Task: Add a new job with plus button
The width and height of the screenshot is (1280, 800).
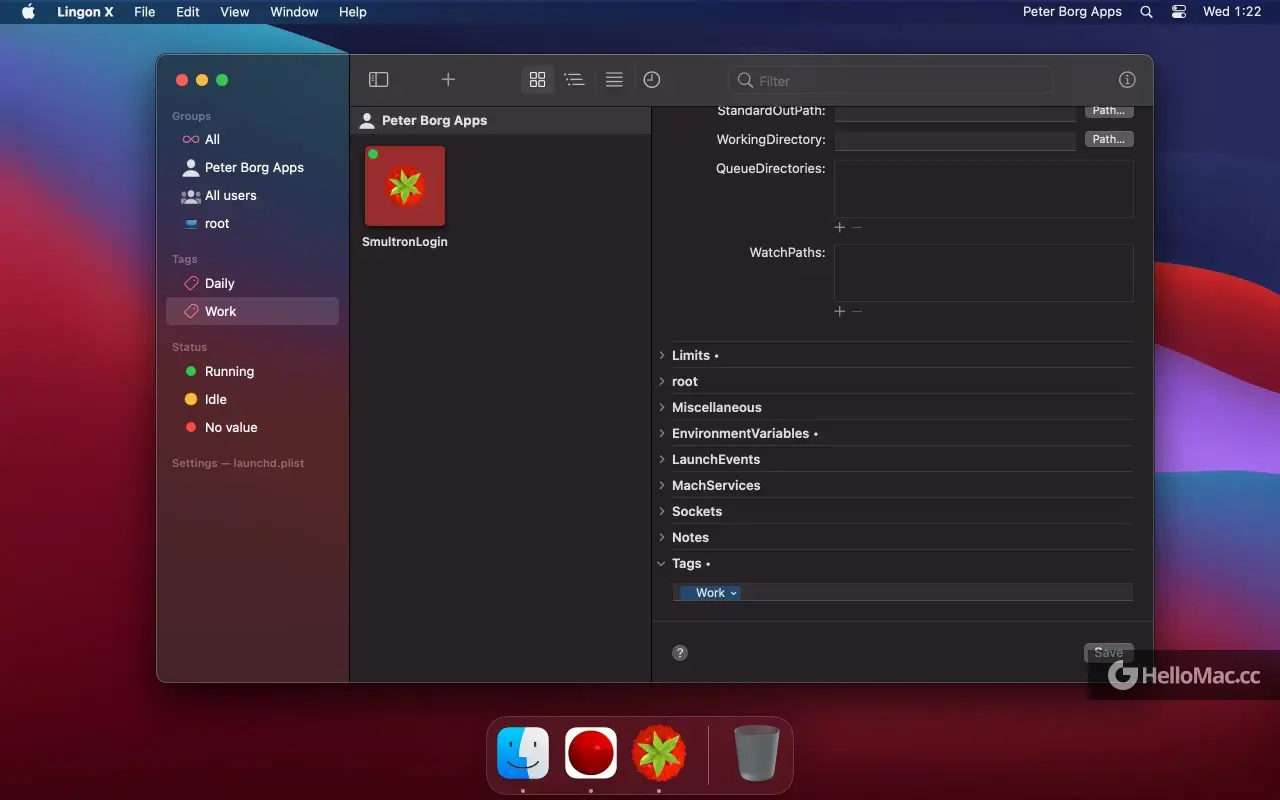Action: (x=448, y=80)
